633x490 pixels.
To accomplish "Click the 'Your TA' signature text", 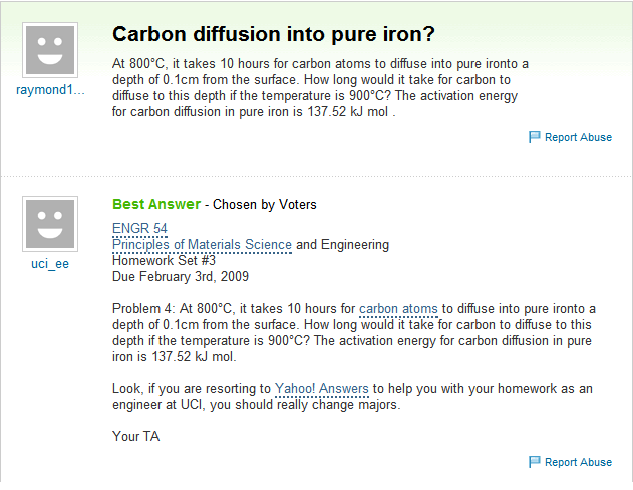I will [x=136, y=436].
